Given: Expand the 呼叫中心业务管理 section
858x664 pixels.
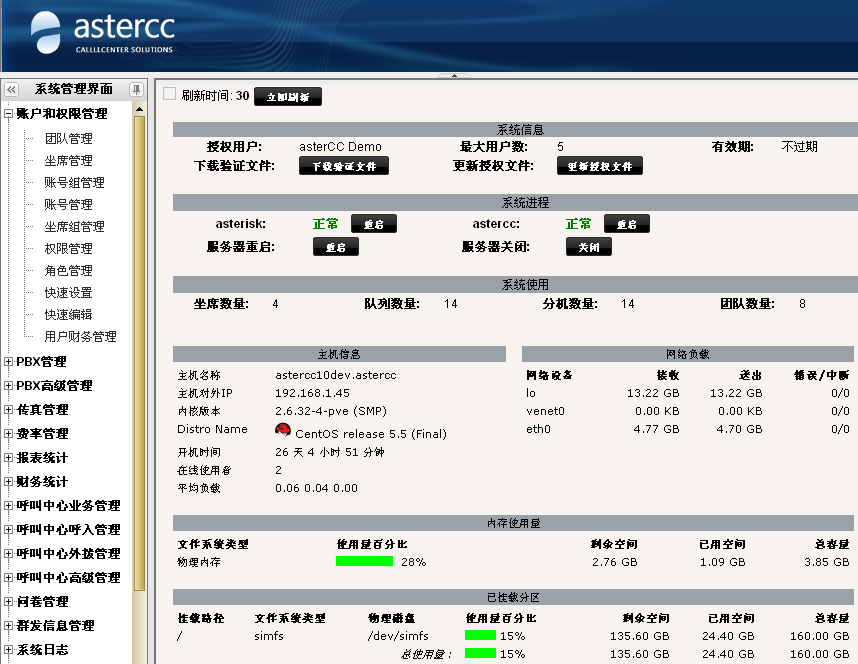Looking at the screenshot, I should [9, 506].
